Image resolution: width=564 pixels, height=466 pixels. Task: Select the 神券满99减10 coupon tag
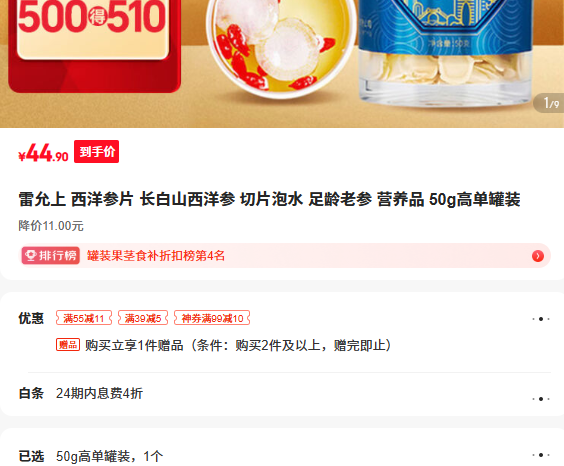(x=212, y=318)
